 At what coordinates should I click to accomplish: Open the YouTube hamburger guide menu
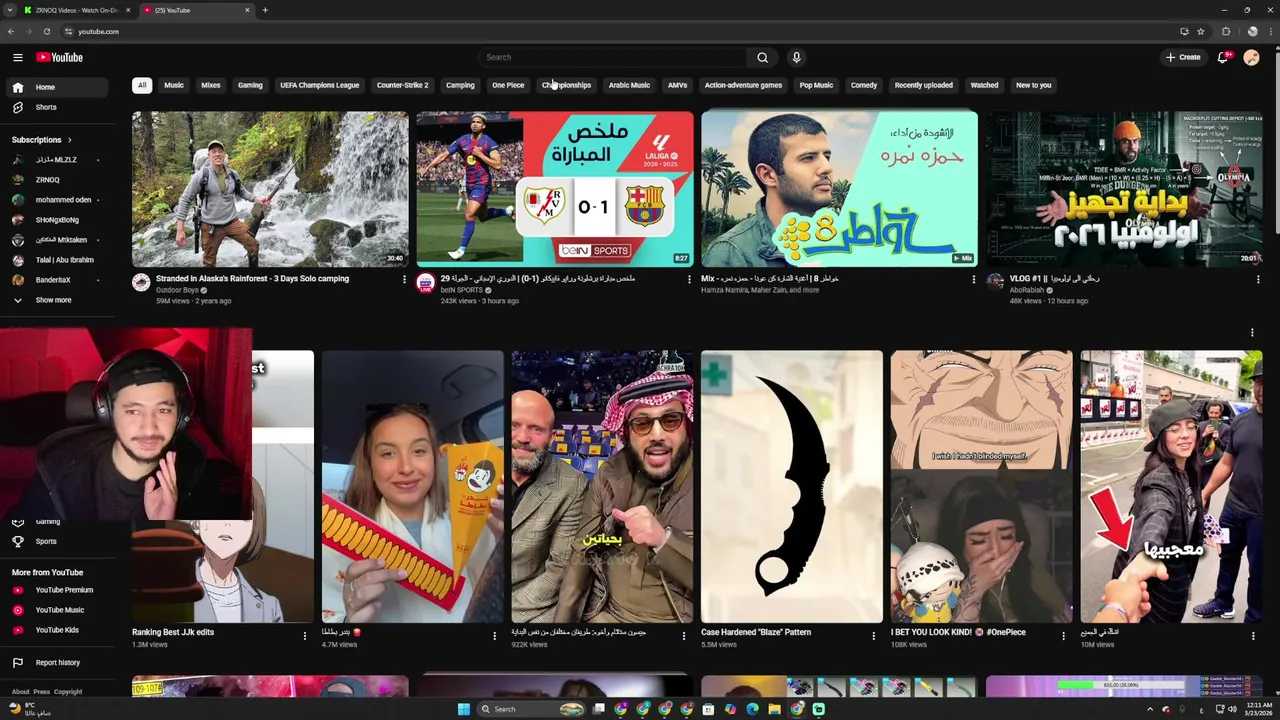click(x=17, y=57)
